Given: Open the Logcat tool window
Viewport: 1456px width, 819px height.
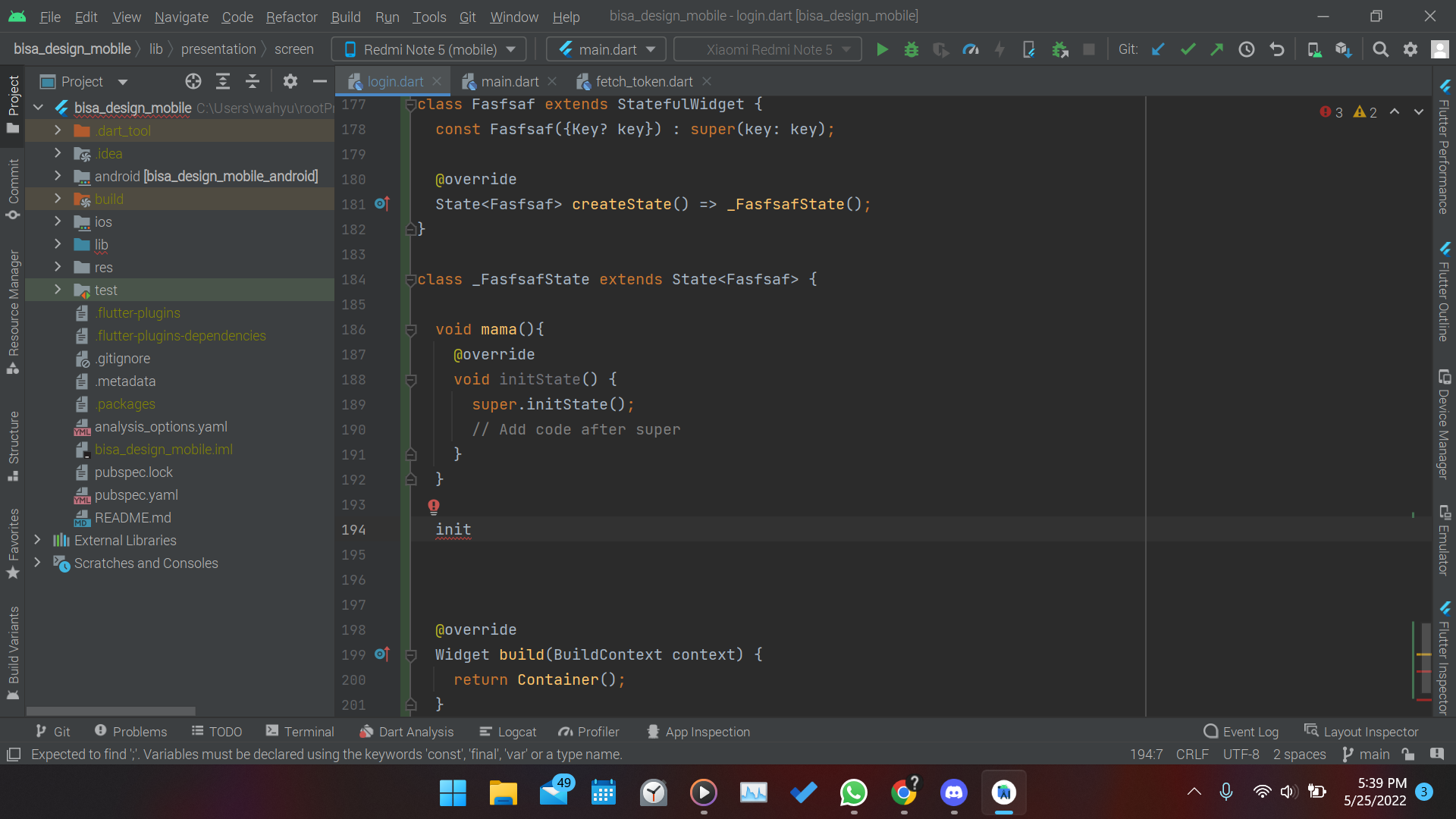Looking at the screenshot, I should point(507,731).
